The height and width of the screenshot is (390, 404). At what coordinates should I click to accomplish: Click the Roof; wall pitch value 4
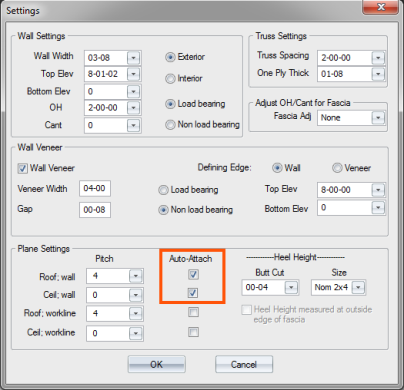pyautogui.click(x=95, y=276)
